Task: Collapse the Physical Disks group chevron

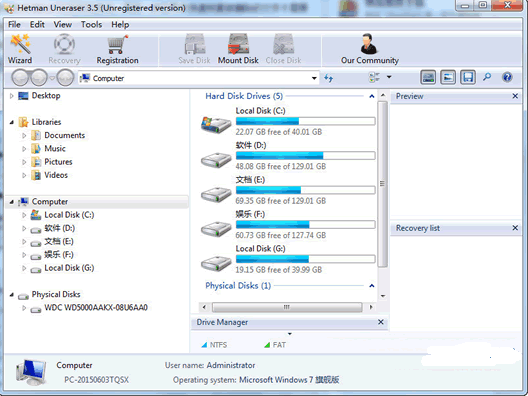Action: pos(372,286)
